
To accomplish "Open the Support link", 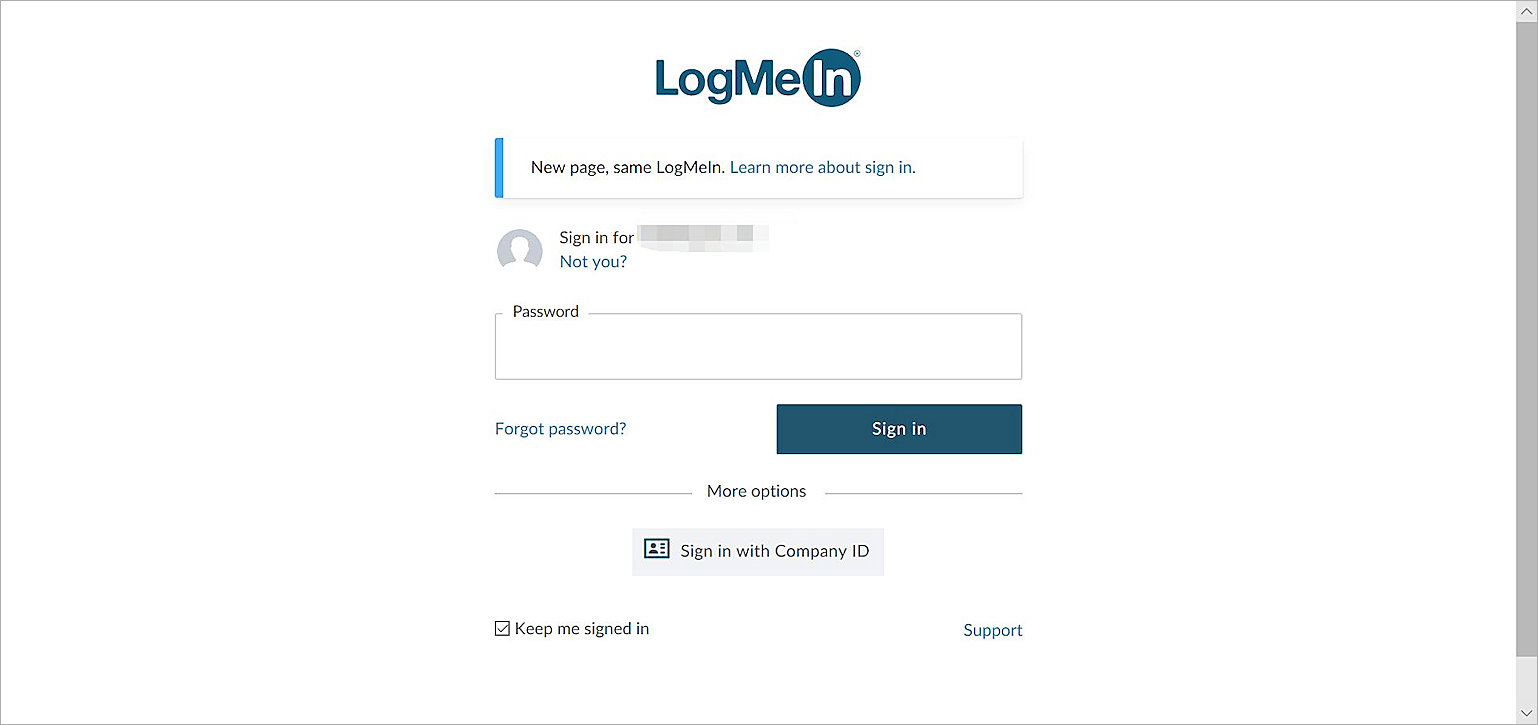I will pyautogui.click(x=992, y=630).
